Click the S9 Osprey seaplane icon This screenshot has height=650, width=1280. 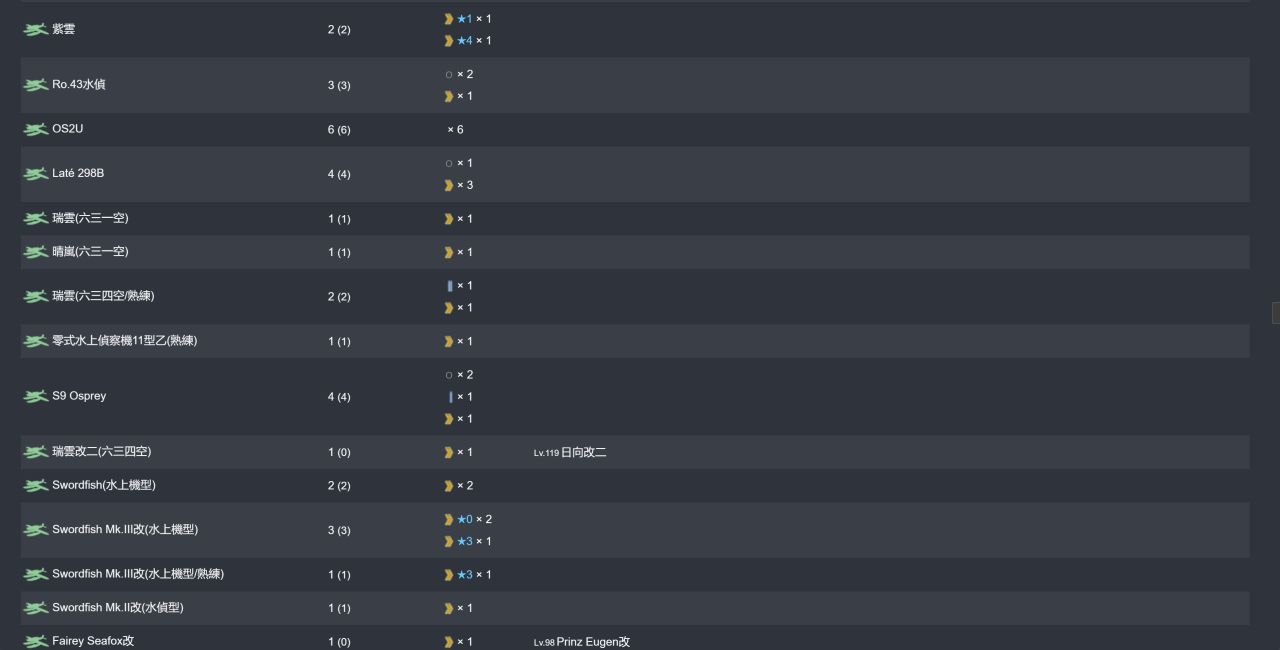pyautogui.click(x=35, y=397)
